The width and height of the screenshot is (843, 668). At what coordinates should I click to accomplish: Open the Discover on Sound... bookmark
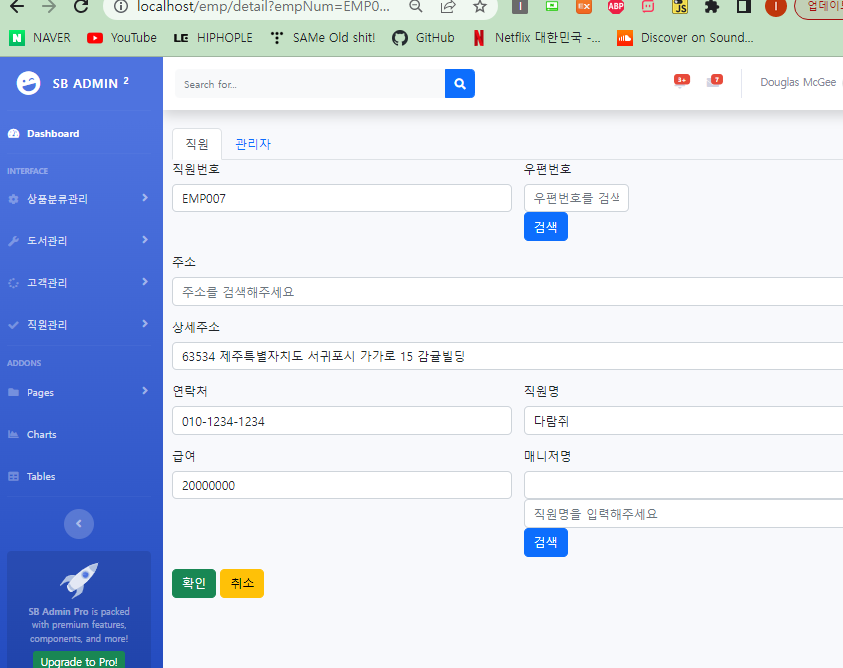pos(685,38)
